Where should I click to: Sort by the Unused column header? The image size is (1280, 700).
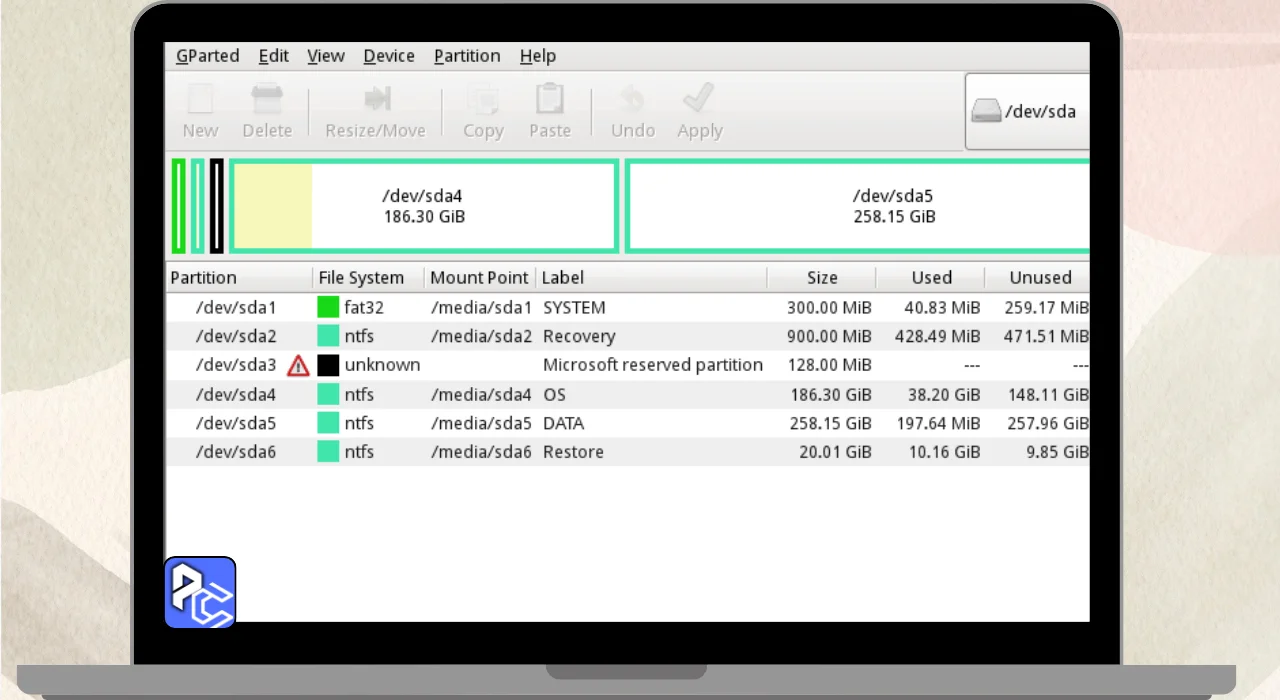[1038, 278]
